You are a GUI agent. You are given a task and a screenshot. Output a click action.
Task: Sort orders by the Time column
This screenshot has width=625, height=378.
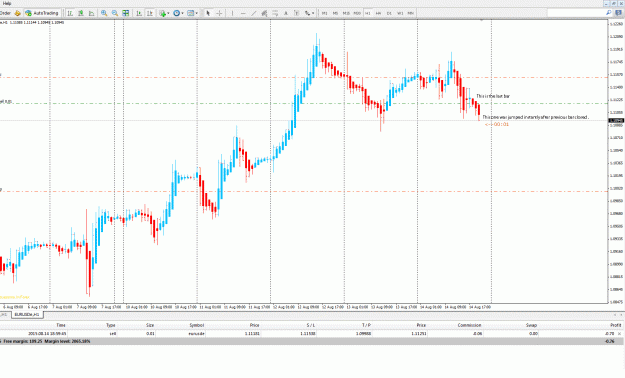pyautogui.click(x=61, y=325)
